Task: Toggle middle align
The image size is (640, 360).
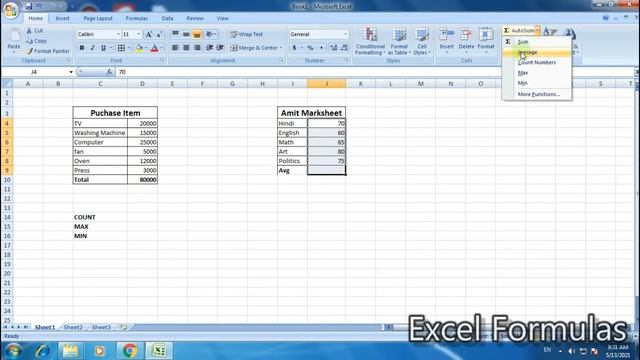Action: pyautogui.click(x=186, y=34)
